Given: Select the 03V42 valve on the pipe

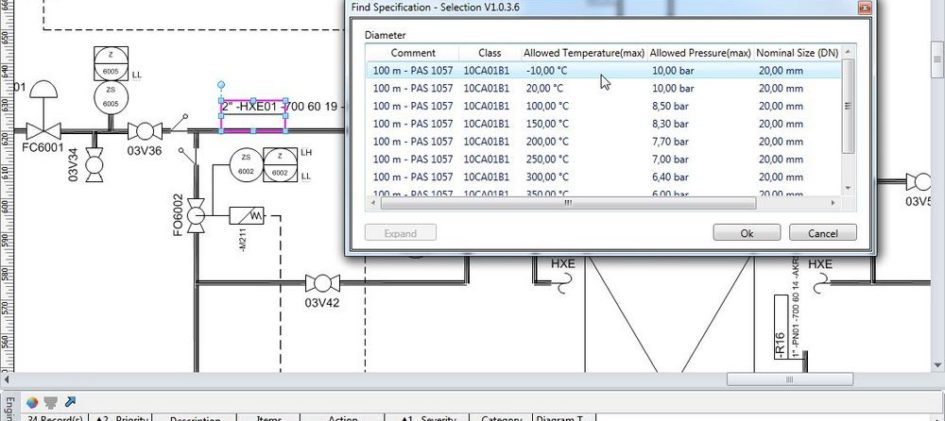Looking at the screenshot, I should click(x=322, y=284).
